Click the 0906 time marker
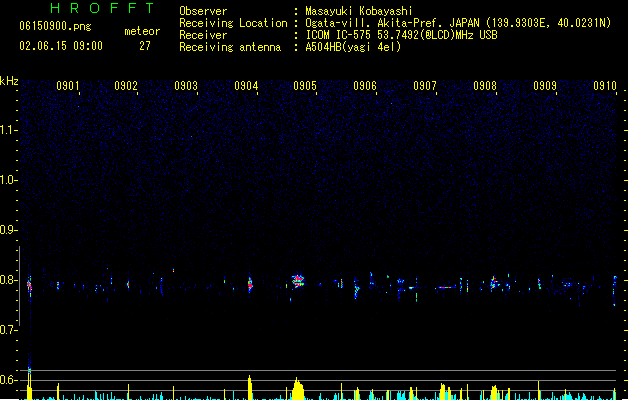This screenshot has height=400, width=629. click(365, 86)
